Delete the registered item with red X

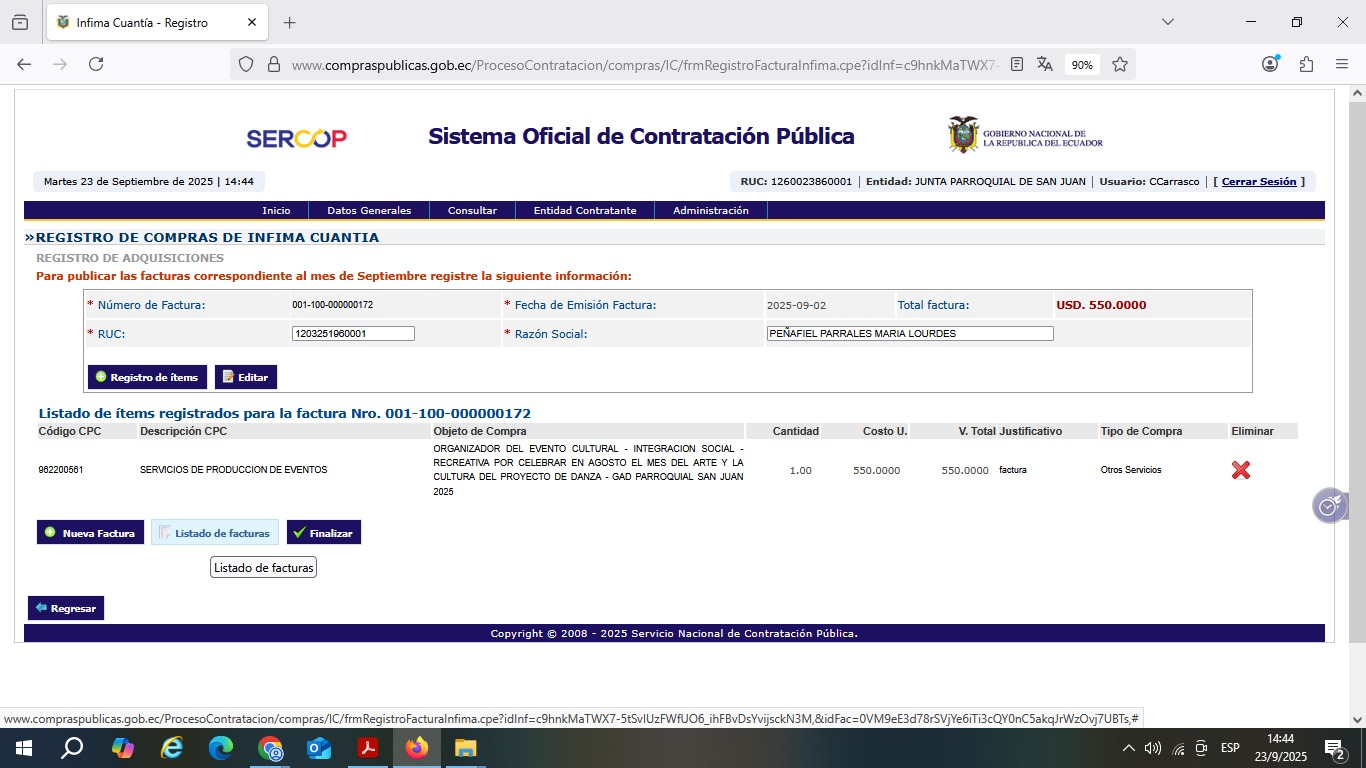pyautogui.click(x=1240, y=470)
